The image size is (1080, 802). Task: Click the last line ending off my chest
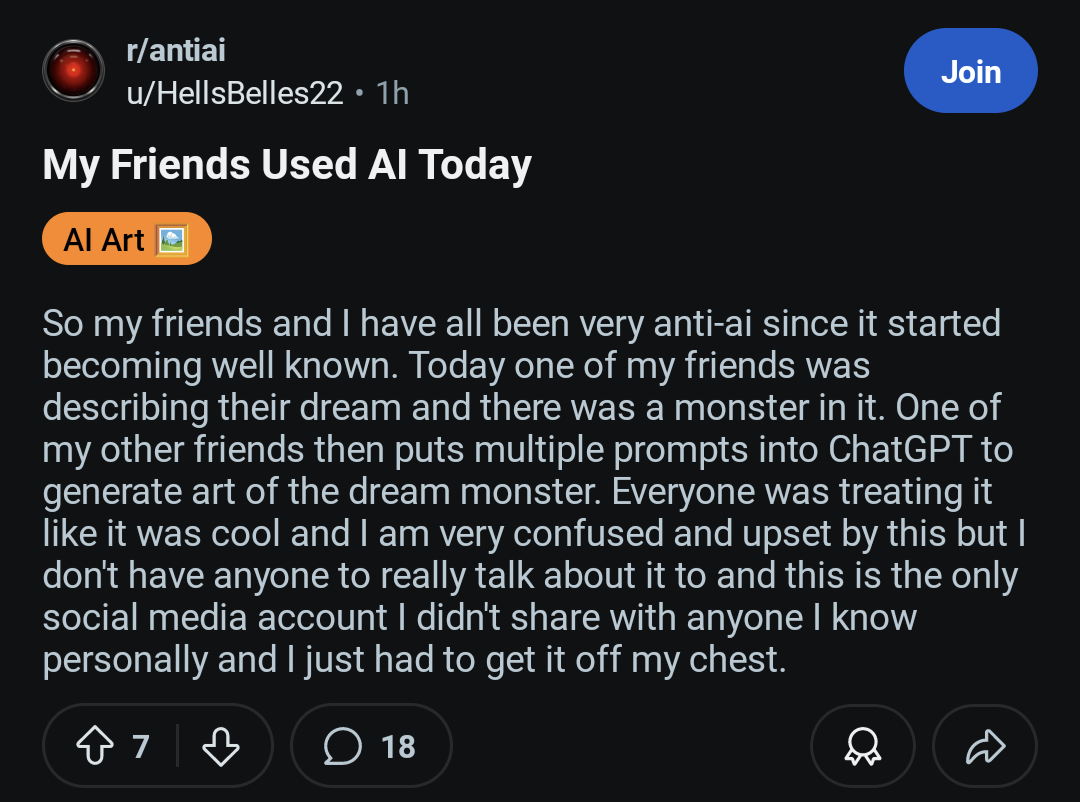(414, 660)
